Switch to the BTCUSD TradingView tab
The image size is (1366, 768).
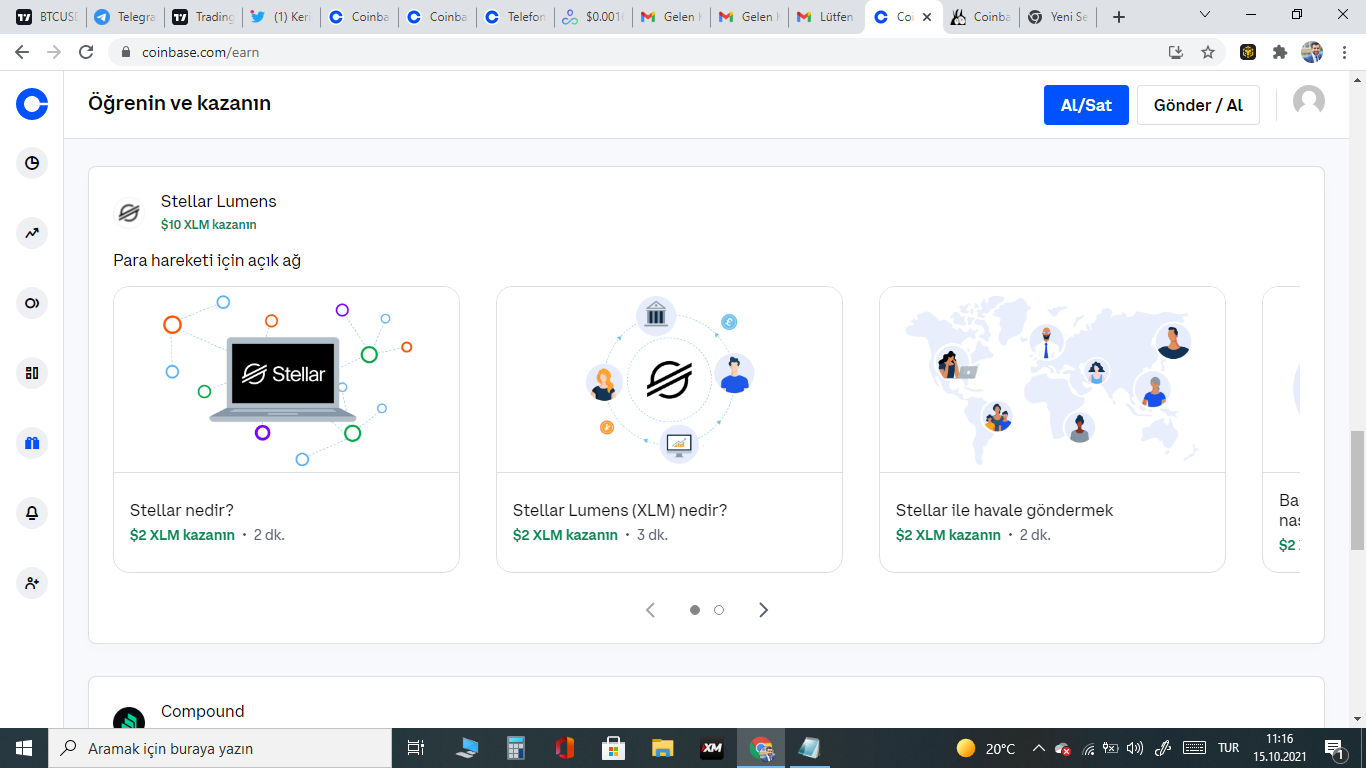pyautogui.click(x=46, y=17)
